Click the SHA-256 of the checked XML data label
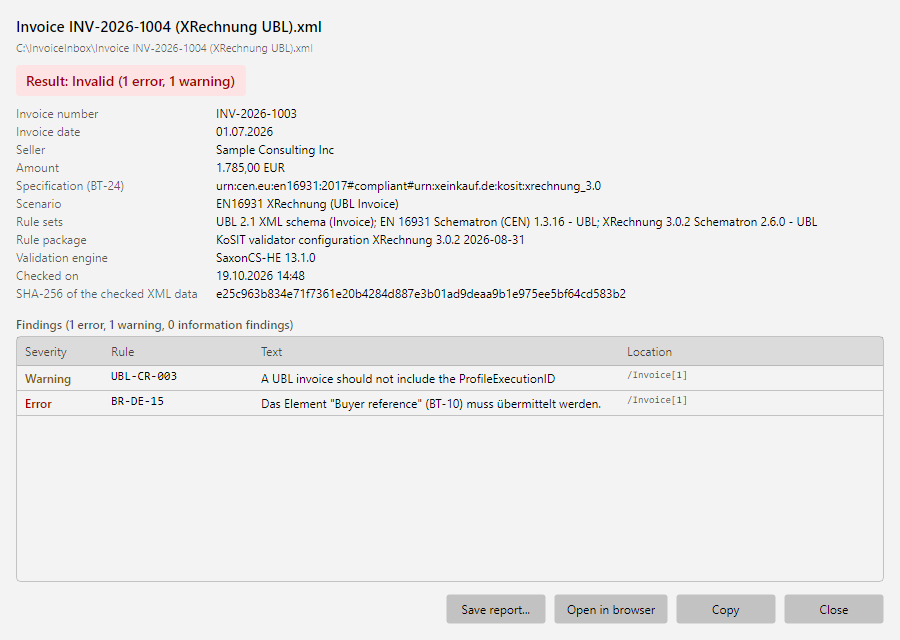 [106, 294]
